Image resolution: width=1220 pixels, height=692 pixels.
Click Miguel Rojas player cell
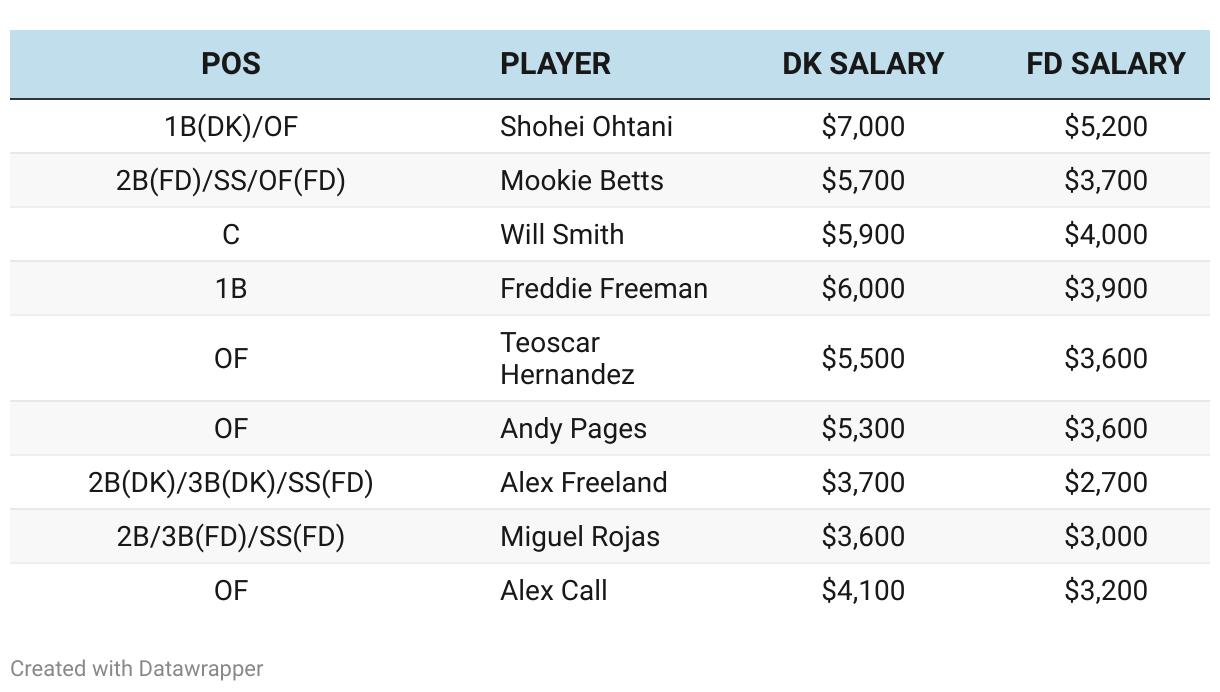580,537
